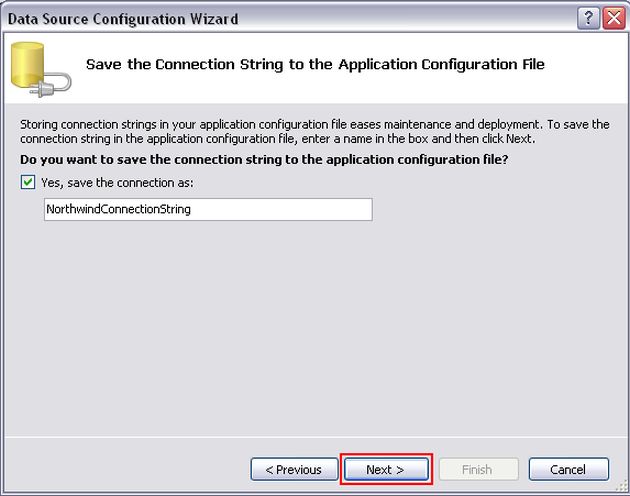Click the bold "Do you want to save" question

[x=264, y=160]
